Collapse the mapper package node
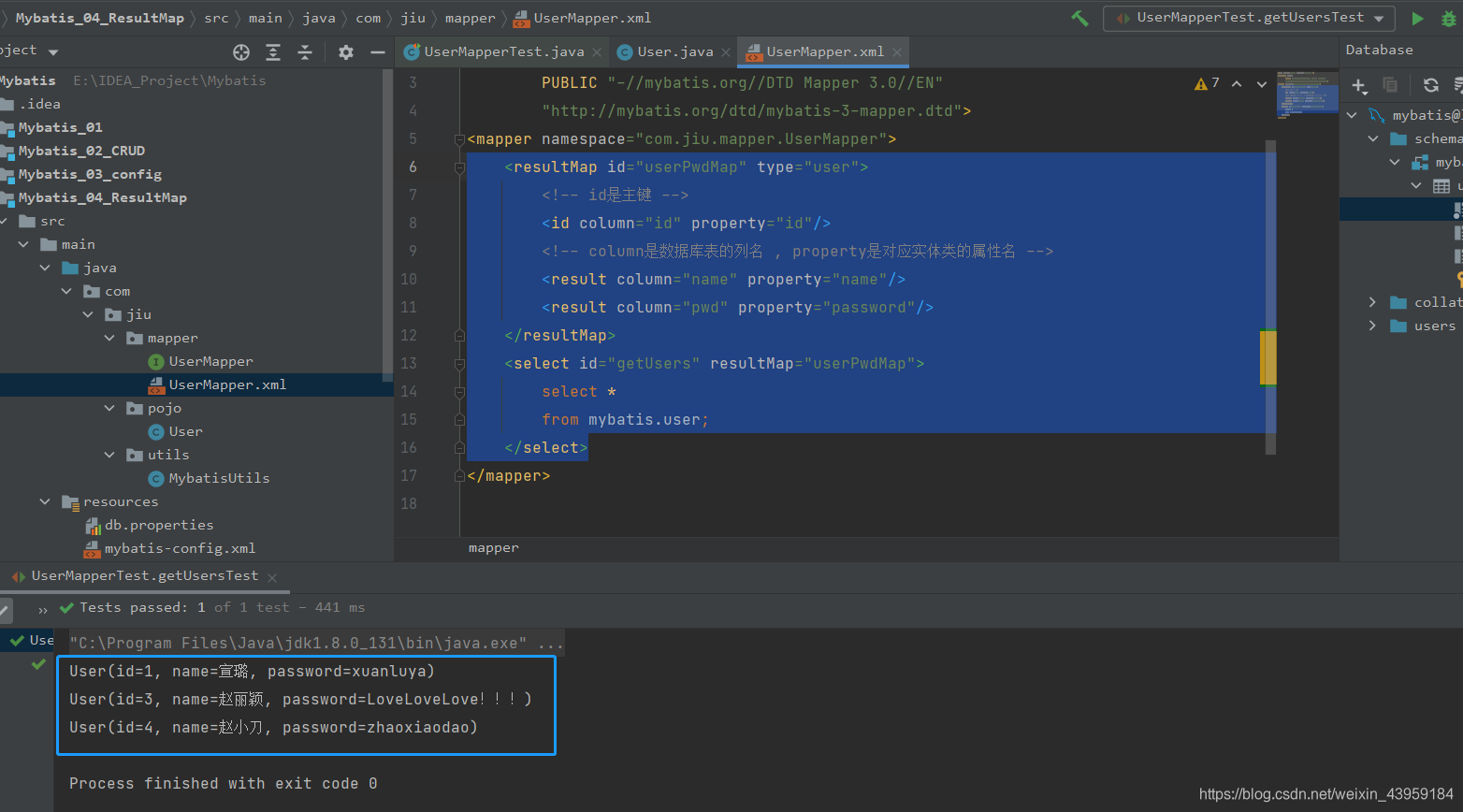The height and width of the screenshot is (812, 1463). (109, 338)
